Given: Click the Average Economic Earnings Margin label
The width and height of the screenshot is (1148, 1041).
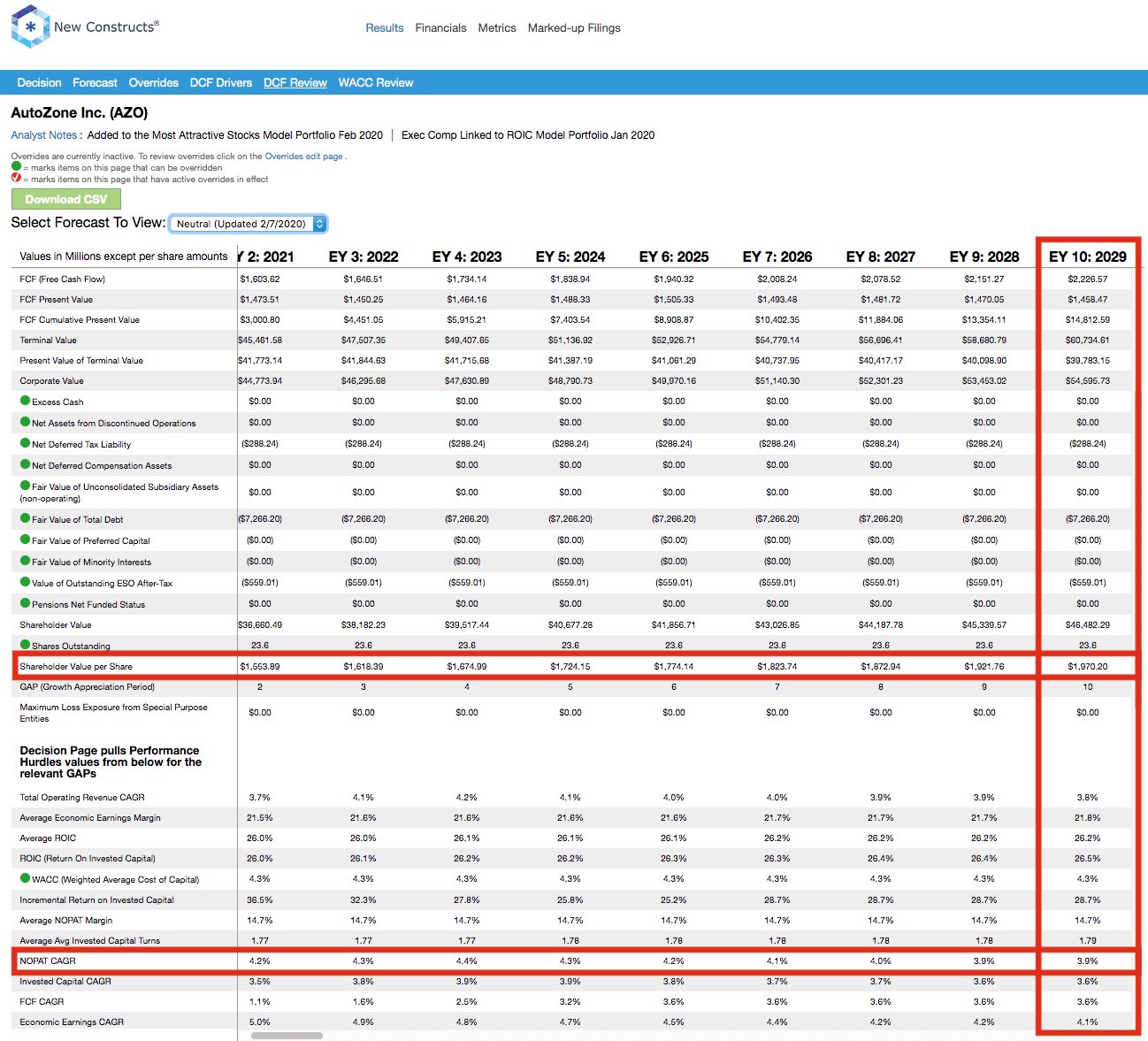Looking at the screenshot, I should [x=90, y=817].
